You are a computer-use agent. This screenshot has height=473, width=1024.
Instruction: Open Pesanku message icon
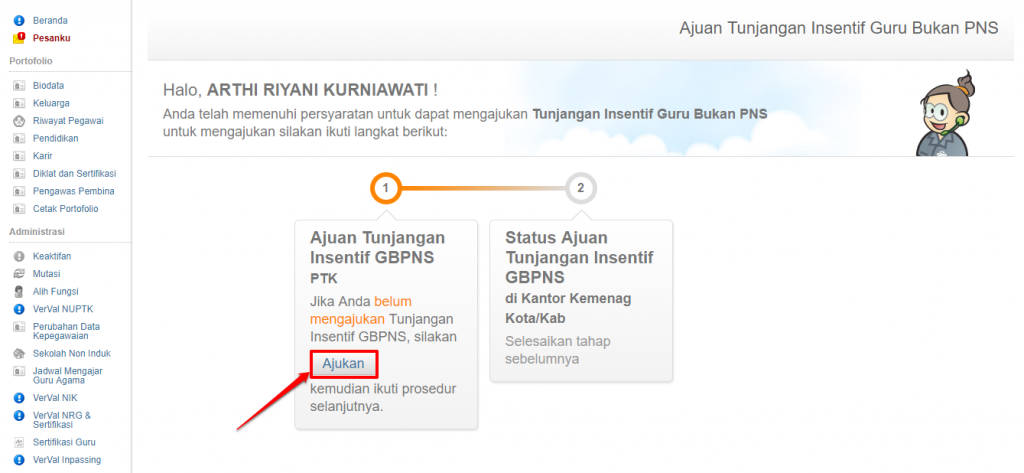click(18, 38)
